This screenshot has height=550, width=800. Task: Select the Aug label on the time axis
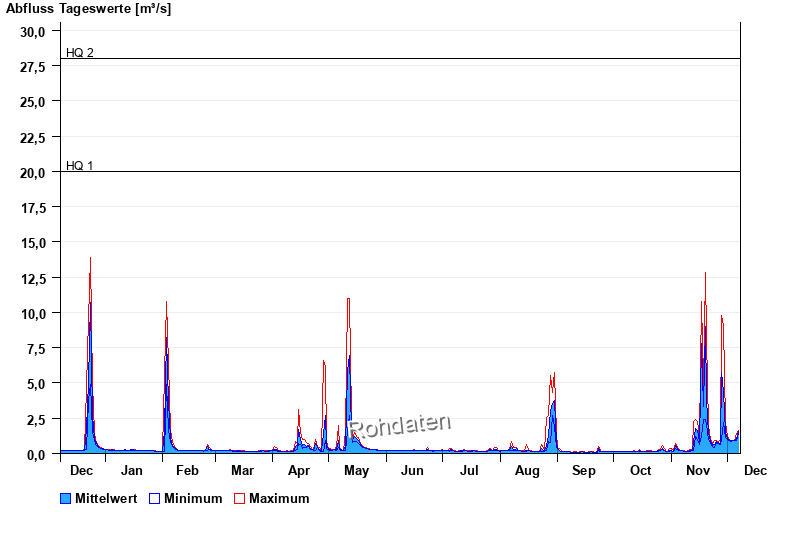click(527, 470)
